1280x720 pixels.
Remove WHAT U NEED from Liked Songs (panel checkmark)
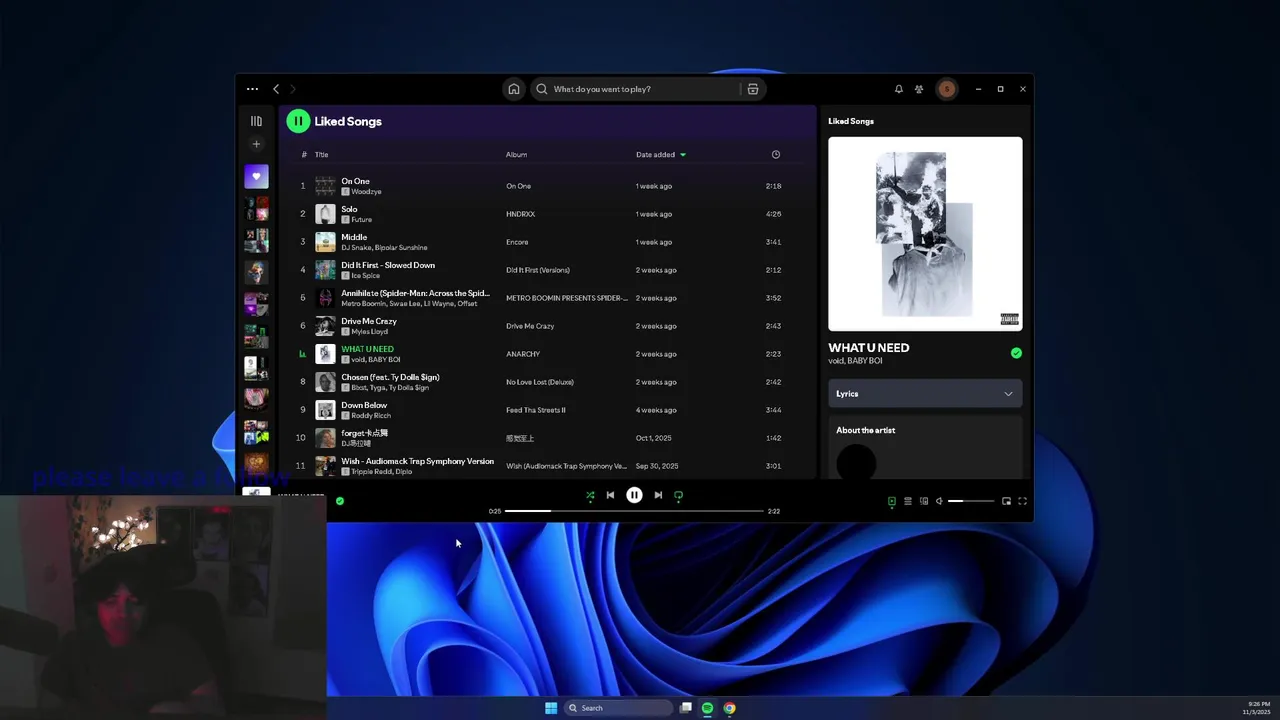(x=1016, y=353)
